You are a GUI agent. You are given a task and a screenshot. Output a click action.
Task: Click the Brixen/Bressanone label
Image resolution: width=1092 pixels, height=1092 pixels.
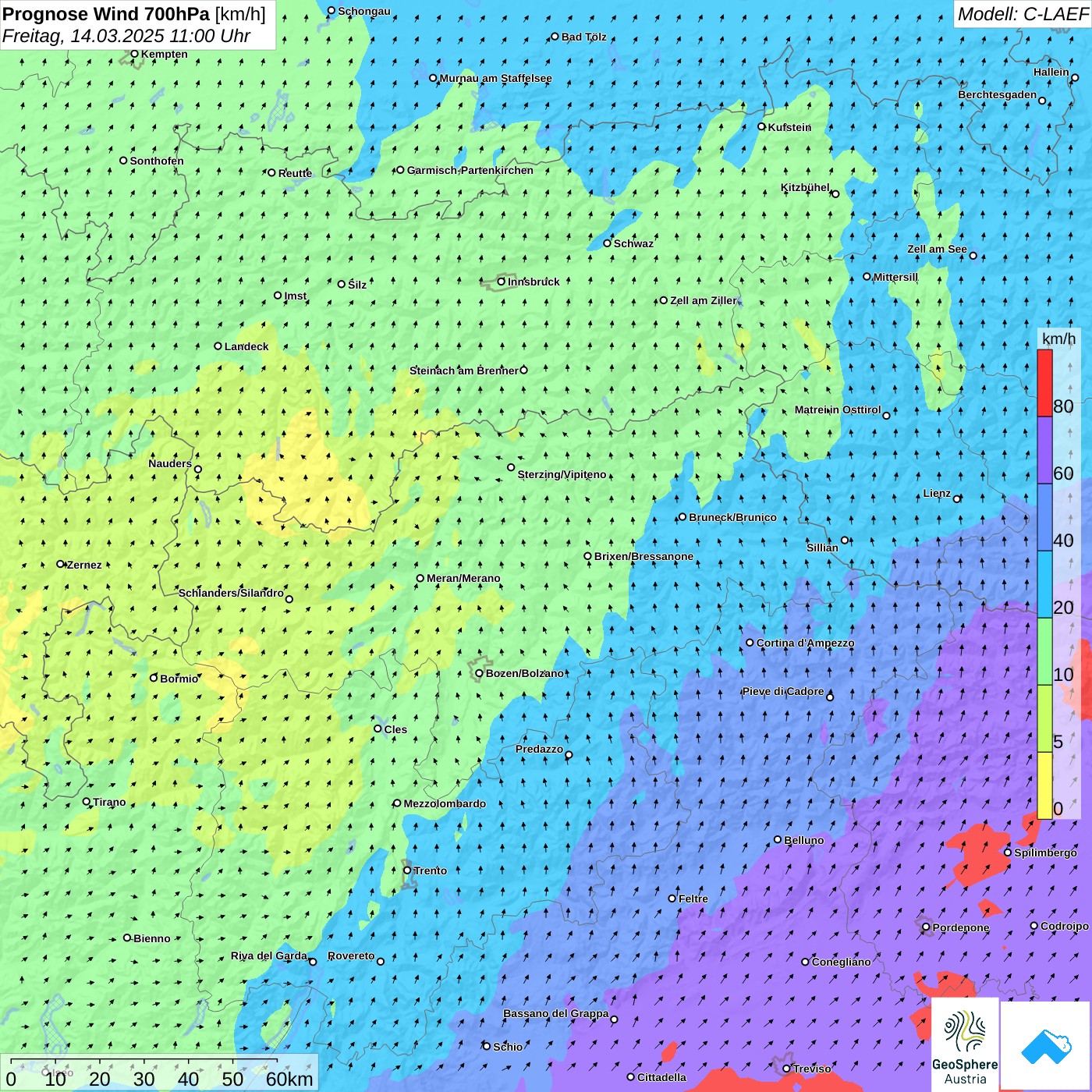tap(643, 556)
